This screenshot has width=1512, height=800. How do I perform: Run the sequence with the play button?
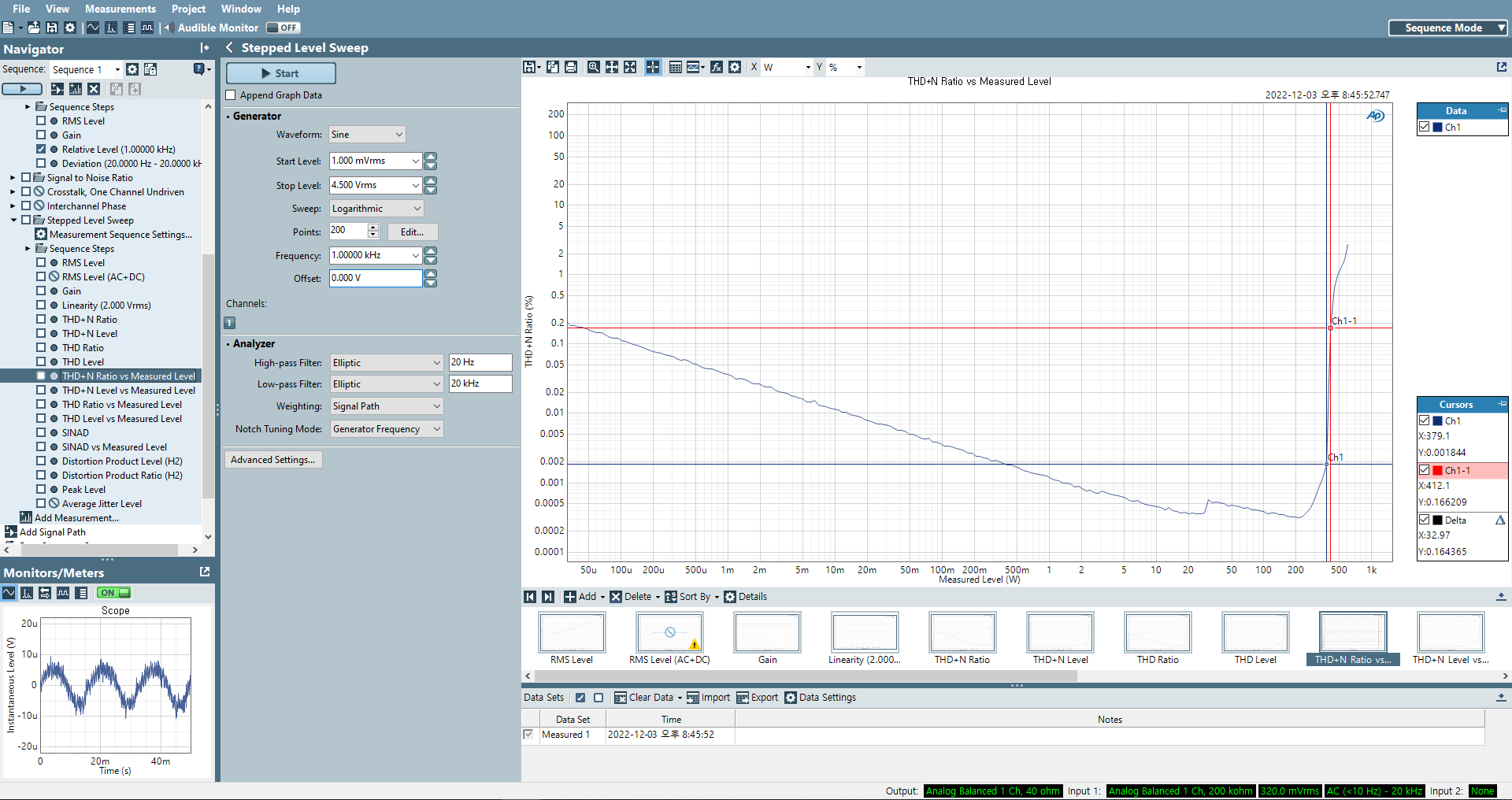click(x=23, y=89)
